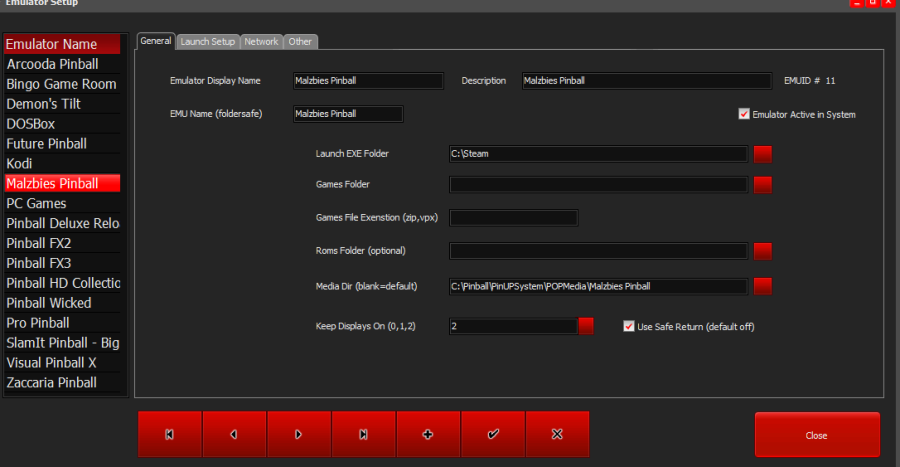The height and width of the screenshot is (467, 900).
Task: Go to first emulator record
Action: (169, 434)
